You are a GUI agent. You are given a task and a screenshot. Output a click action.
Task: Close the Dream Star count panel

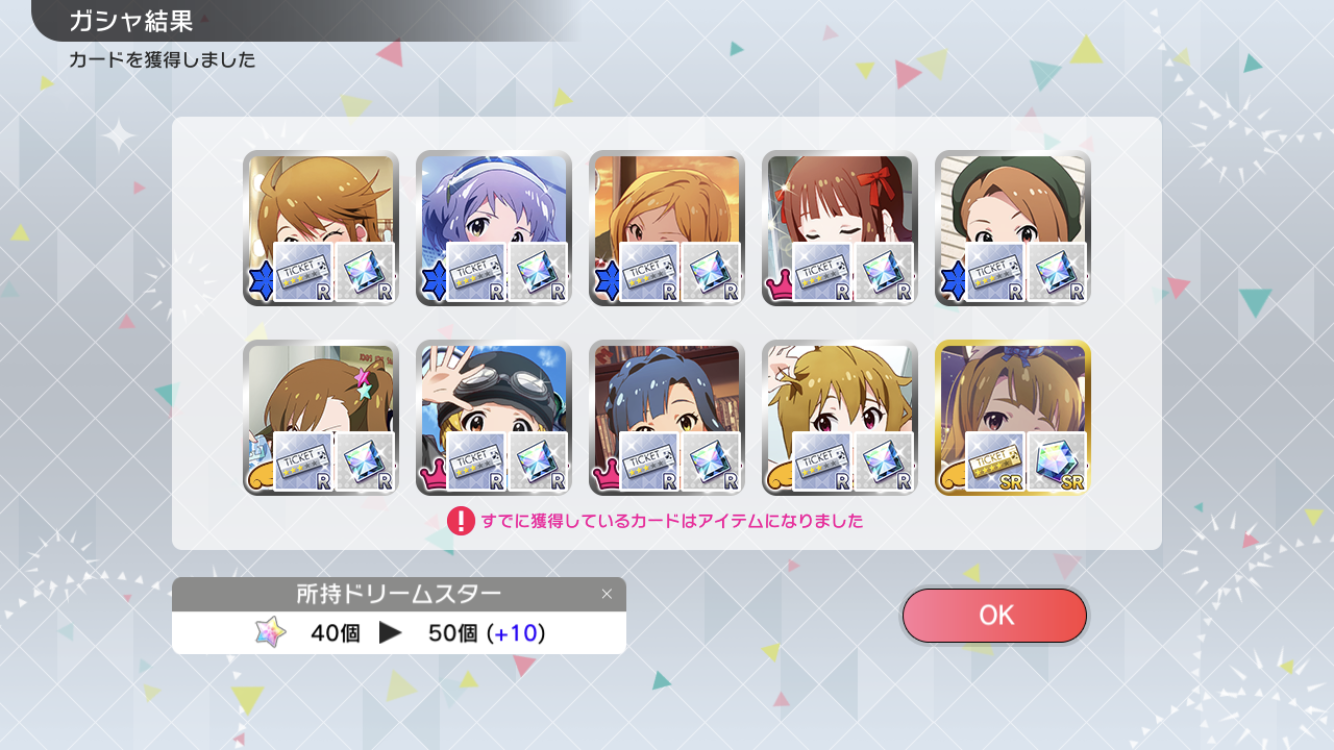pos(606,594)
